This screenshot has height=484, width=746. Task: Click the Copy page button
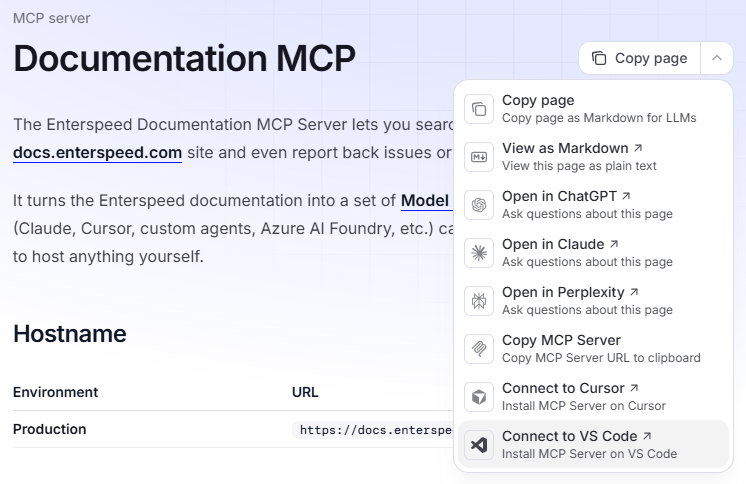[639, 58]
